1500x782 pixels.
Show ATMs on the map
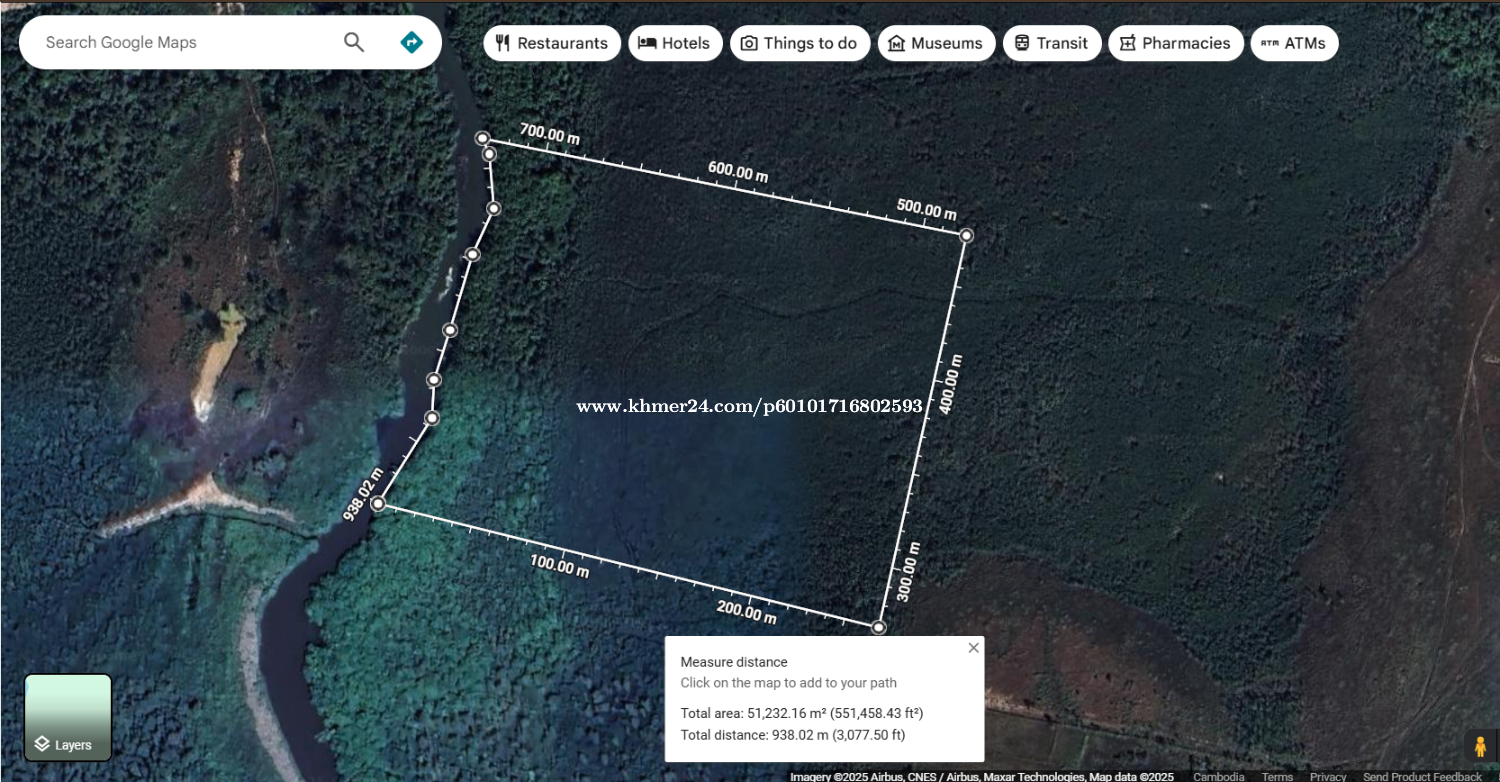(x=1293, y=43)
